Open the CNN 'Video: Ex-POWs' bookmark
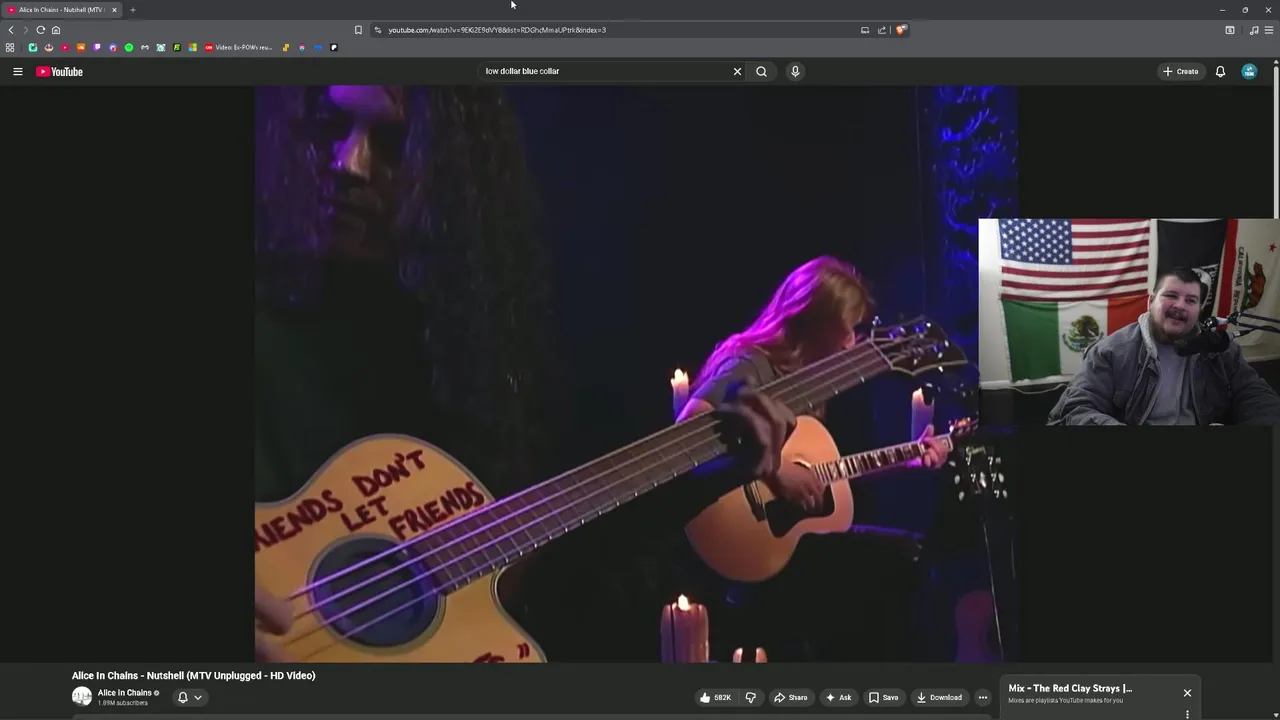This screenshot has height=720, width=1280. point(238,47)
